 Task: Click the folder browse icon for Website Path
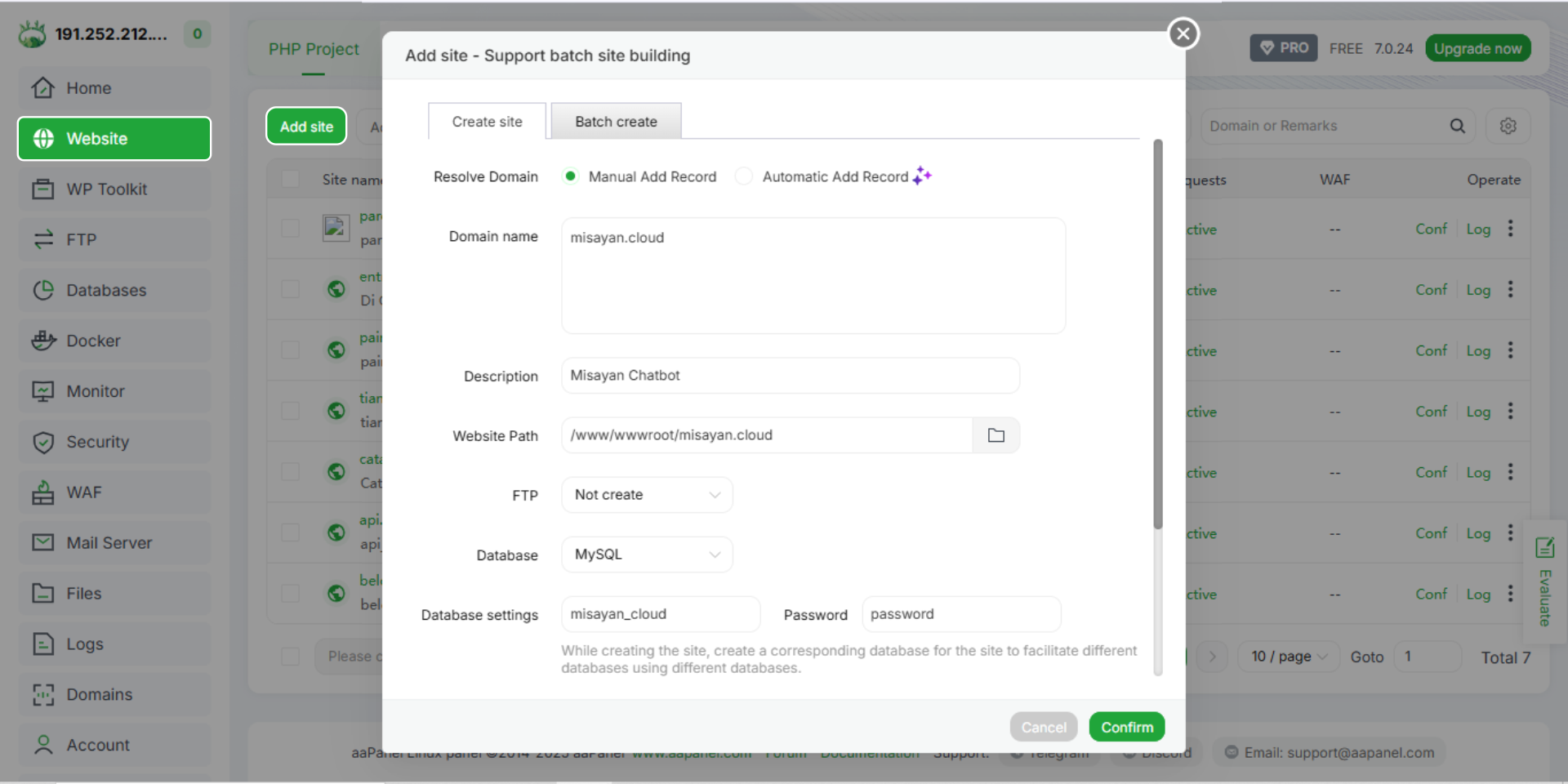click(x=996, y=435)
